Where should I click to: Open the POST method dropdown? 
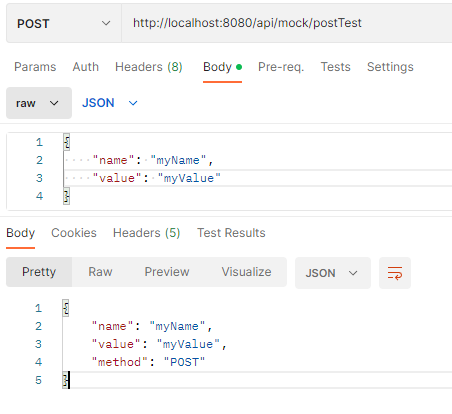tap(64, 23)
